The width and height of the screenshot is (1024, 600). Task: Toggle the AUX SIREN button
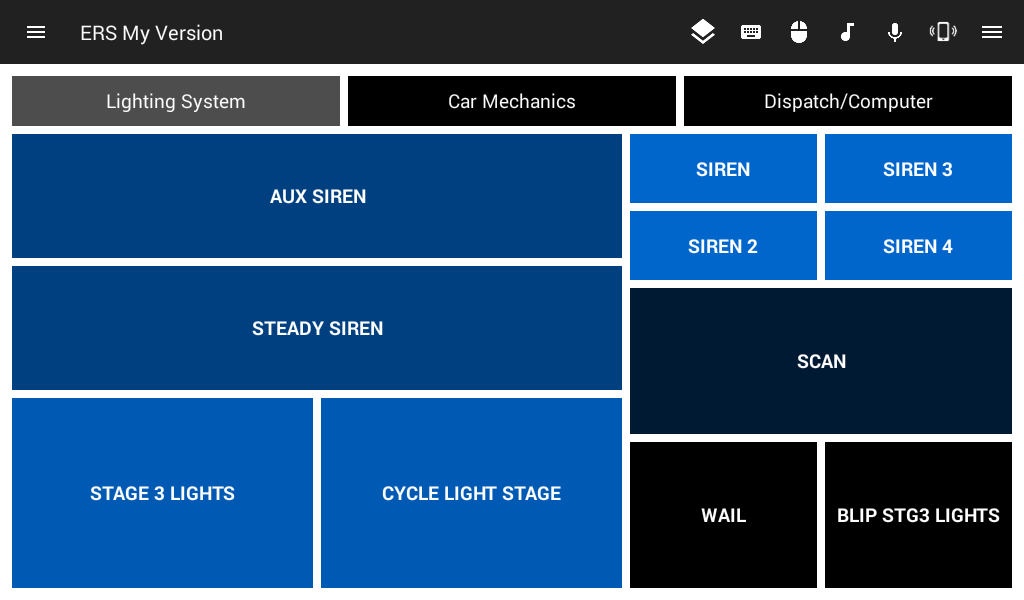[x=317, y=196]
